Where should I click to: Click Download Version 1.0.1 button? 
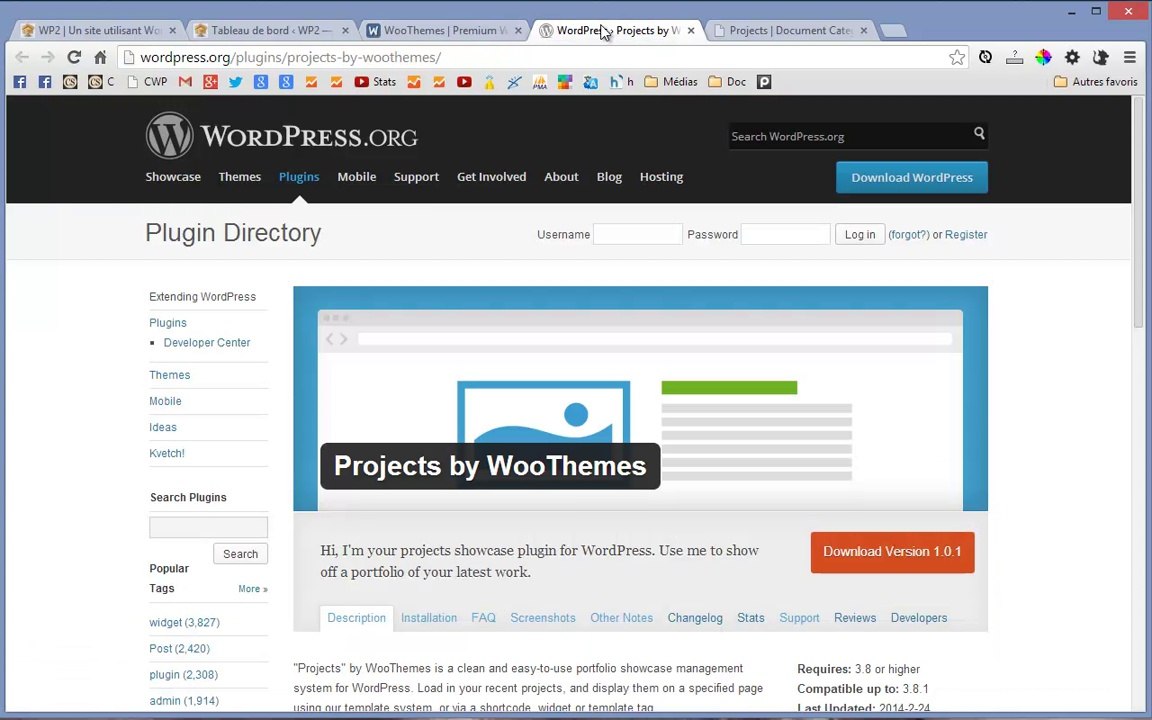click(x=893, y=552)
